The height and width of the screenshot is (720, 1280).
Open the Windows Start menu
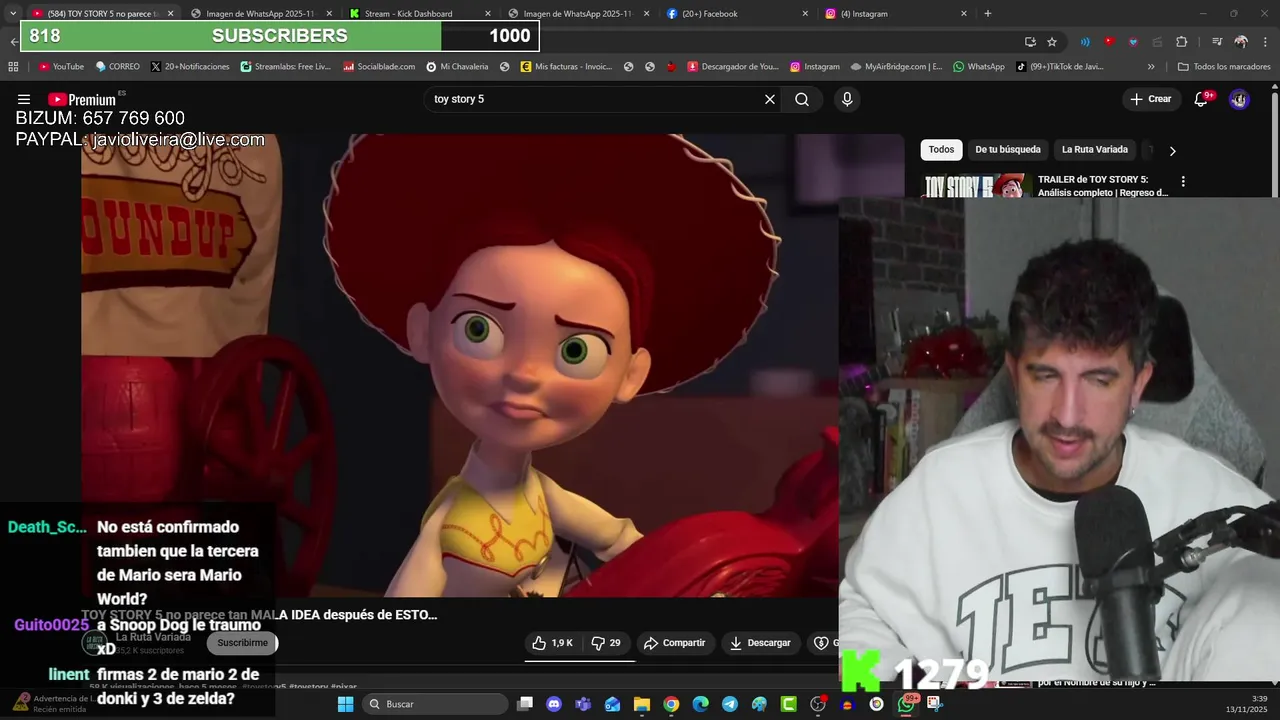(345, 704)
